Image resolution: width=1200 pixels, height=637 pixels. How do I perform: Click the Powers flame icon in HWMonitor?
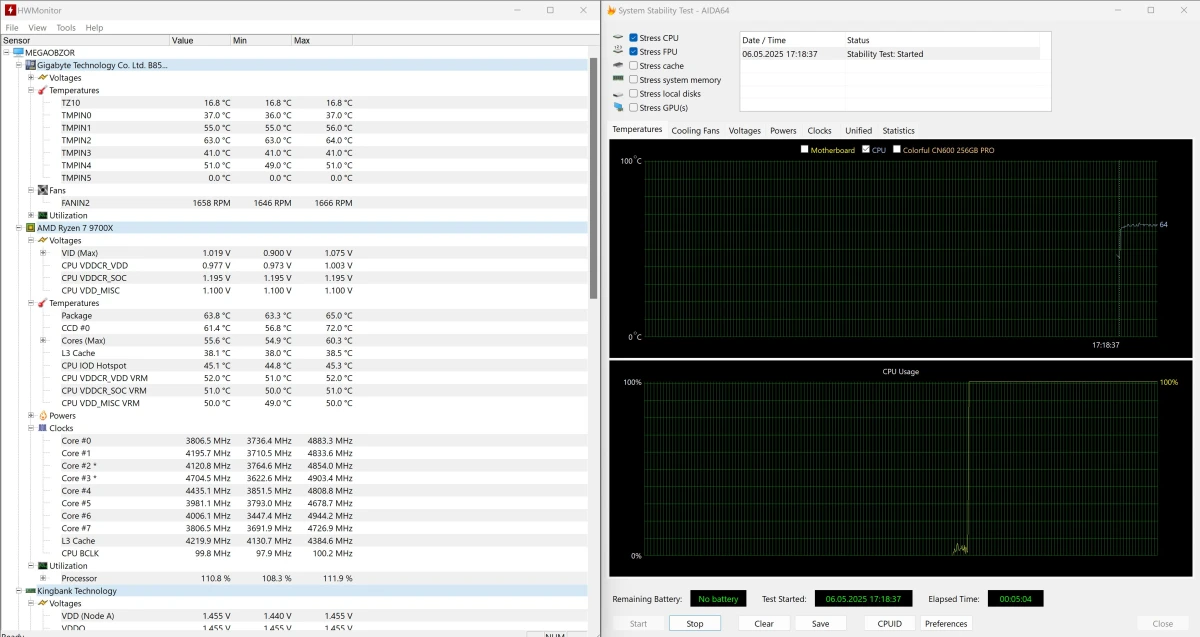click(43, 415)
